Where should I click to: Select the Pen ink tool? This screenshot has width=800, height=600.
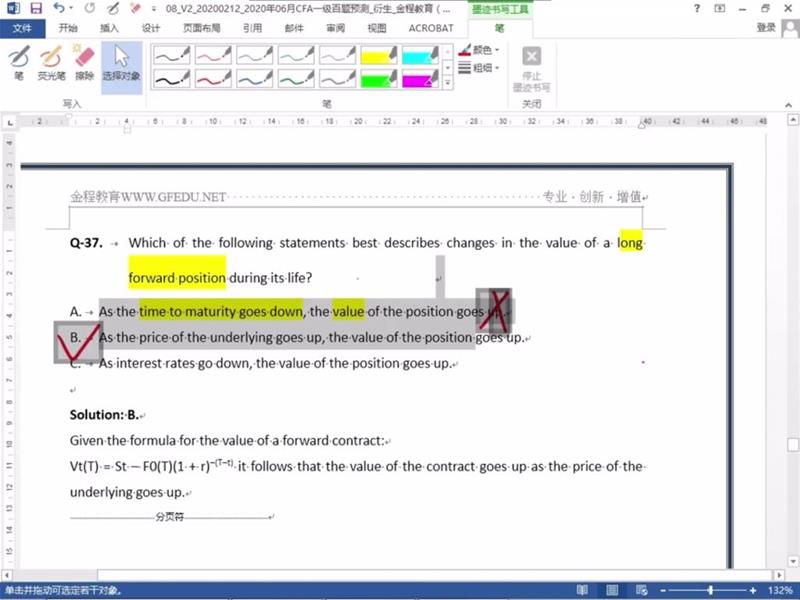pyautogui.click(x=19, y=61)
